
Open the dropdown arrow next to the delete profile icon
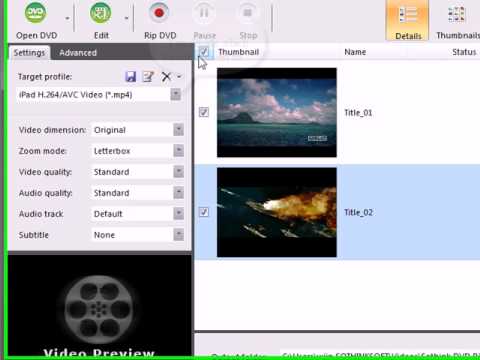click(179, 77)
